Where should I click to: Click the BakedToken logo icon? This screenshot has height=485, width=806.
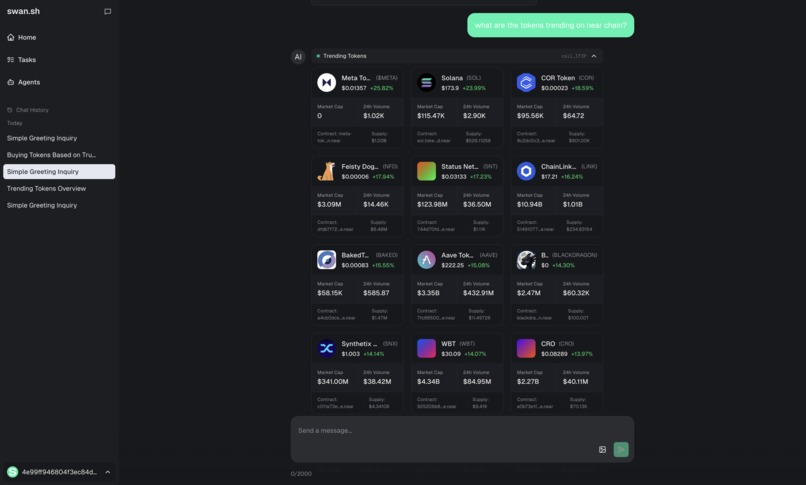[326, 259]
